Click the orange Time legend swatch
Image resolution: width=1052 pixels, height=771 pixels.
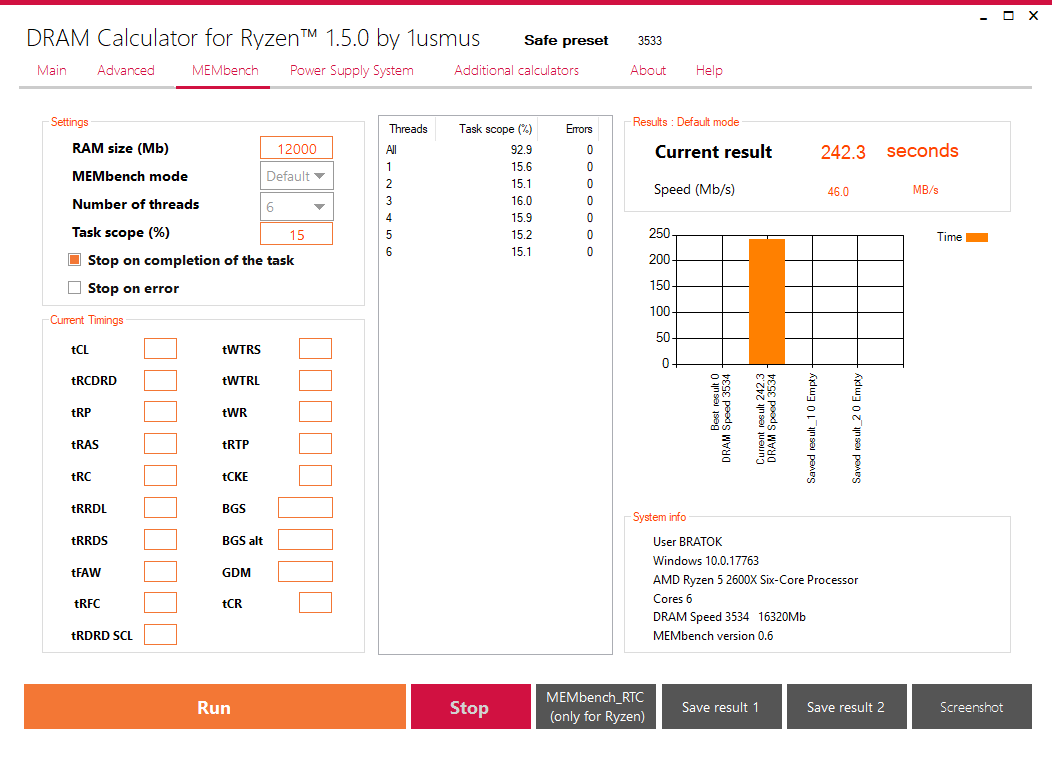click(x=977, y=237)
